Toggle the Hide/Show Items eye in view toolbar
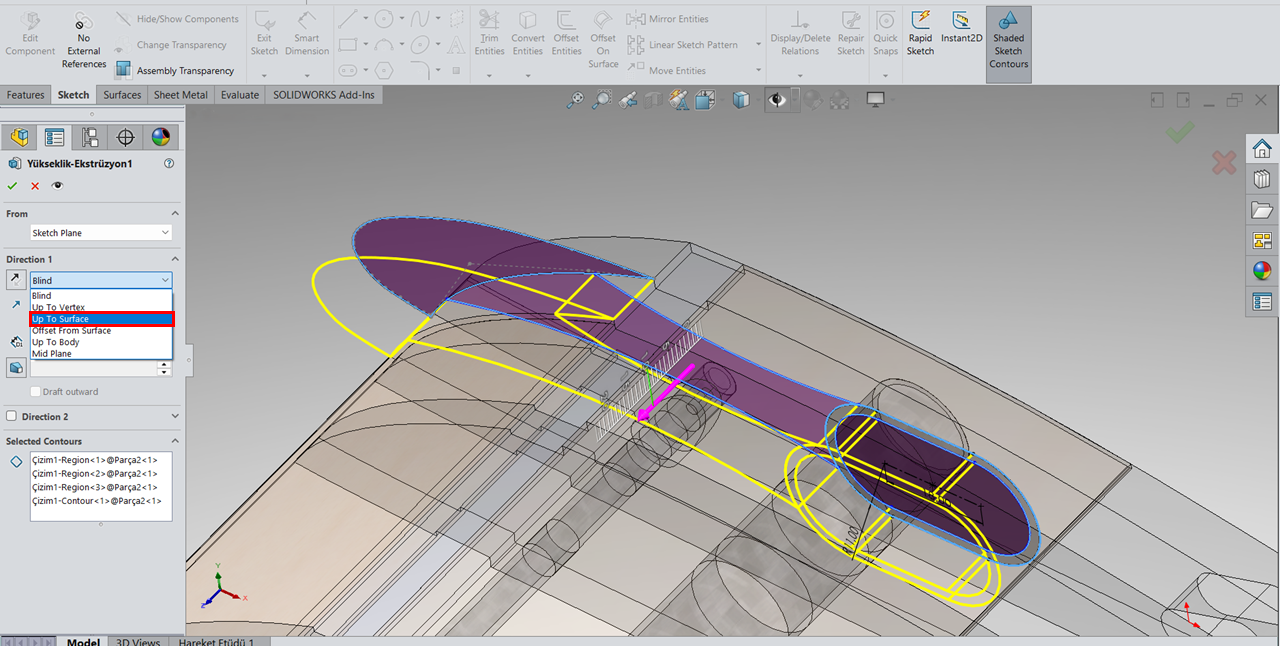The height and width of the screenshot is (646, 1280). click(x=776, y=100)
